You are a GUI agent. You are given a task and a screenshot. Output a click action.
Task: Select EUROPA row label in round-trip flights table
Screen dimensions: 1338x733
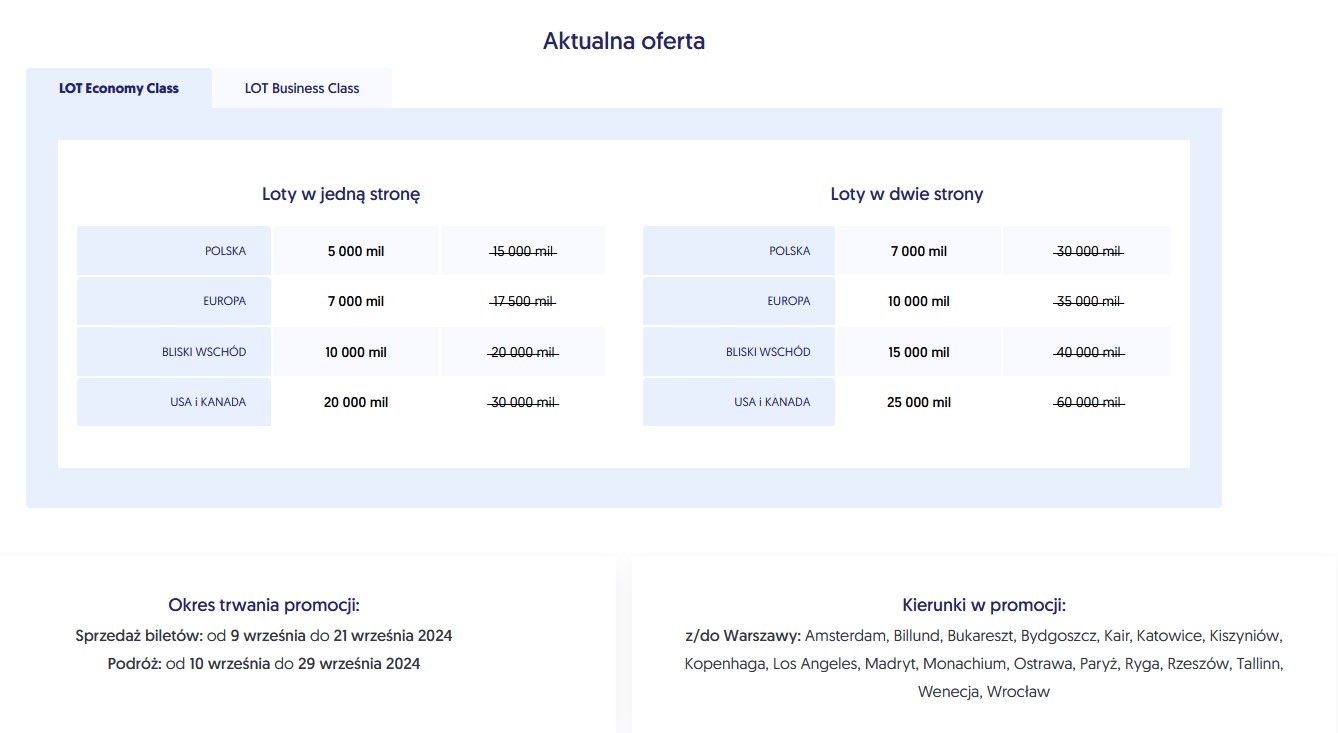pos(739,301)
